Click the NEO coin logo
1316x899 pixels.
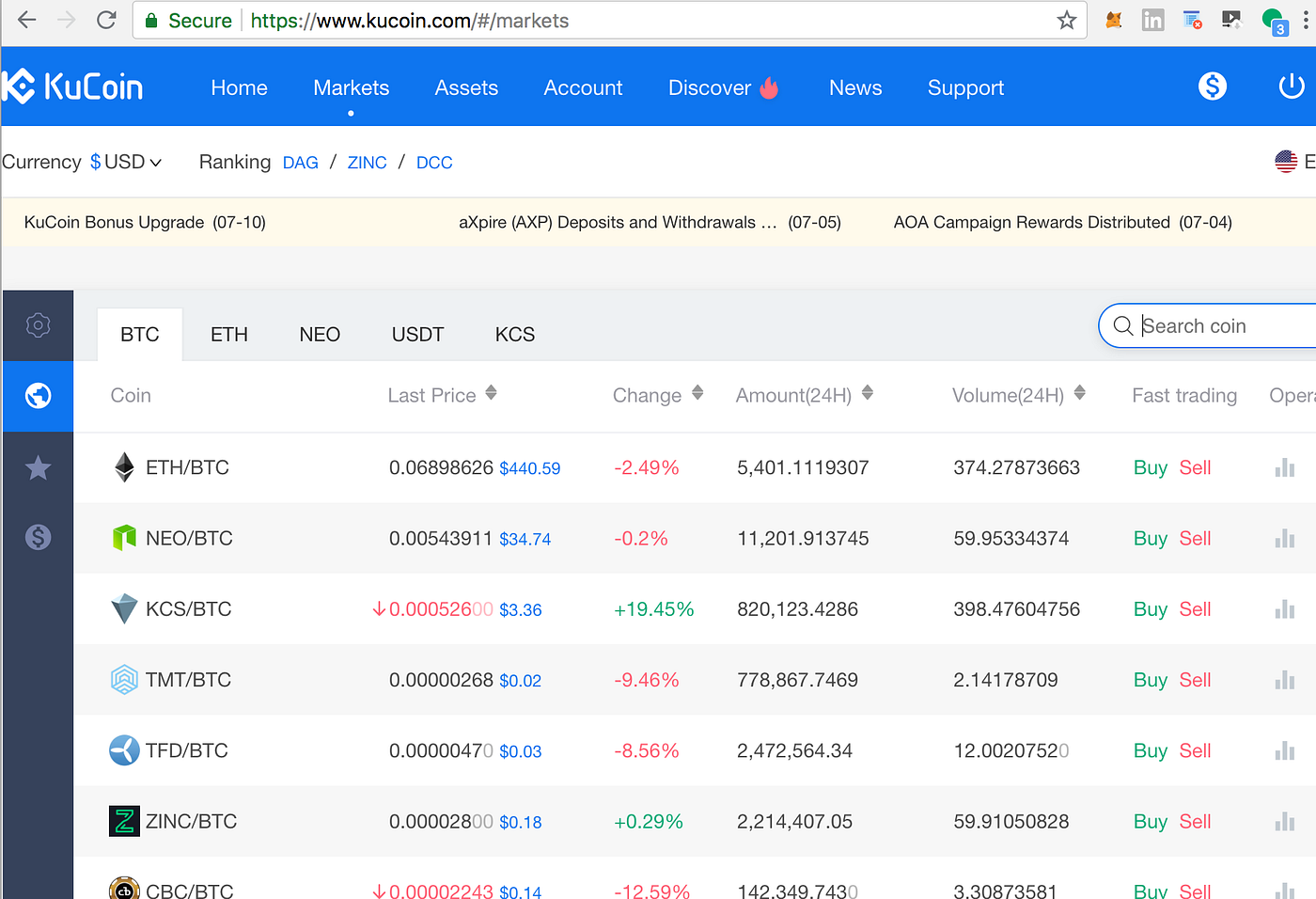click(x=124, y=538)
